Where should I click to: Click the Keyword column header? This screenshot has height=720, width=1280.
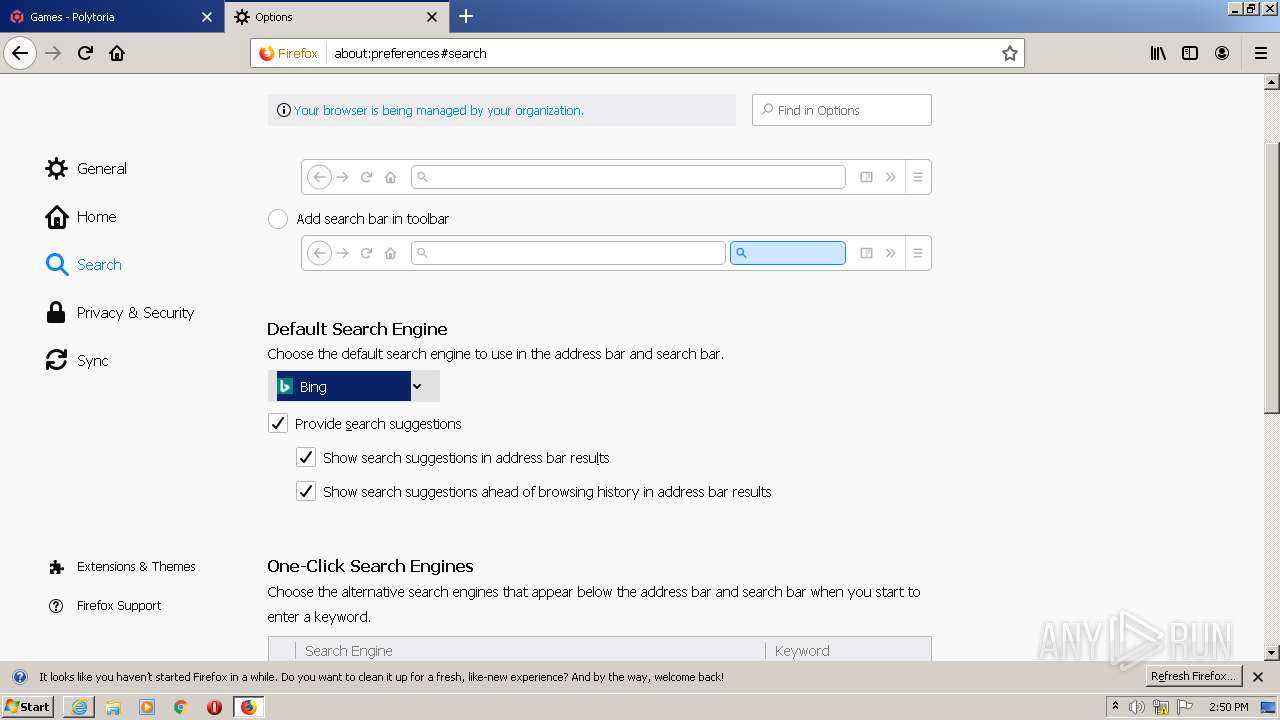tap(848, 650)
